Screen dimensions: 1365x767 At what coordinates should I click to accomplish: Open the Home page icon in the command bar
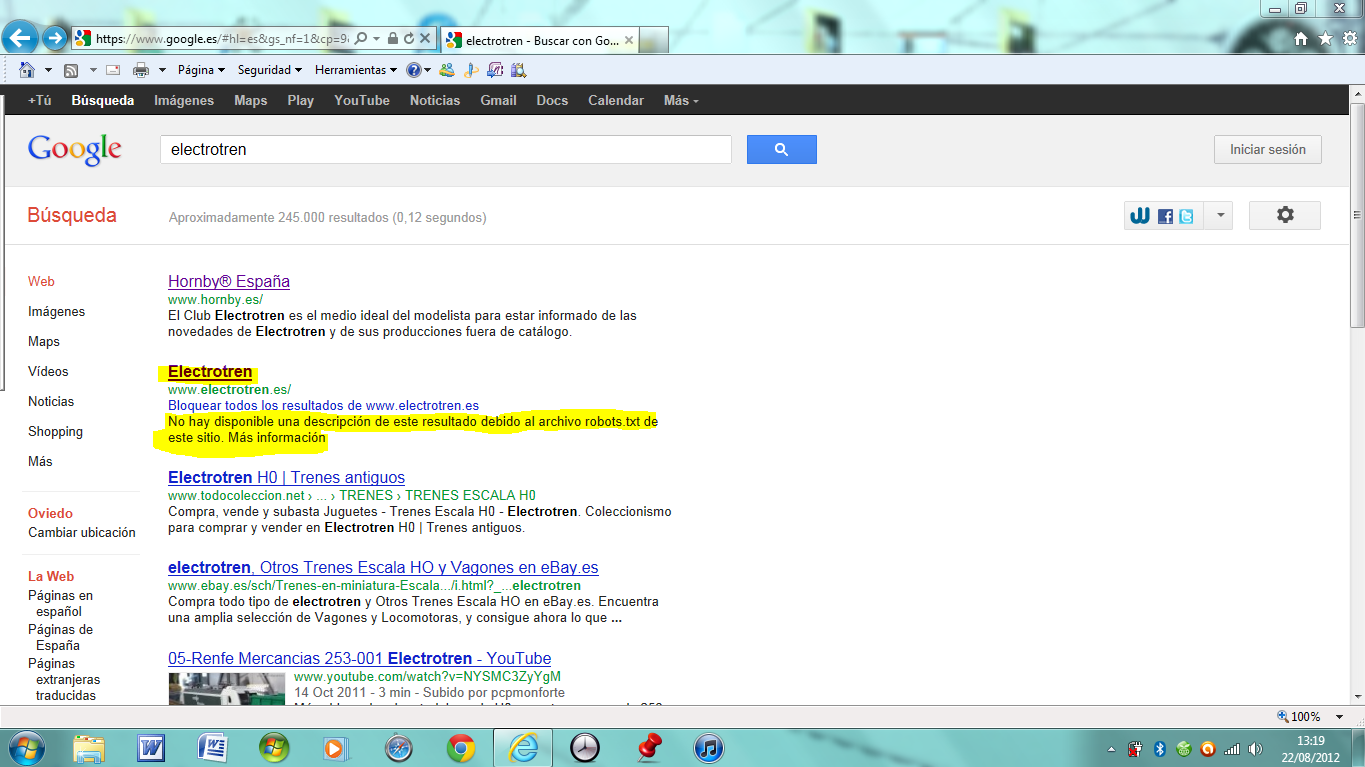tap(27, 70)
